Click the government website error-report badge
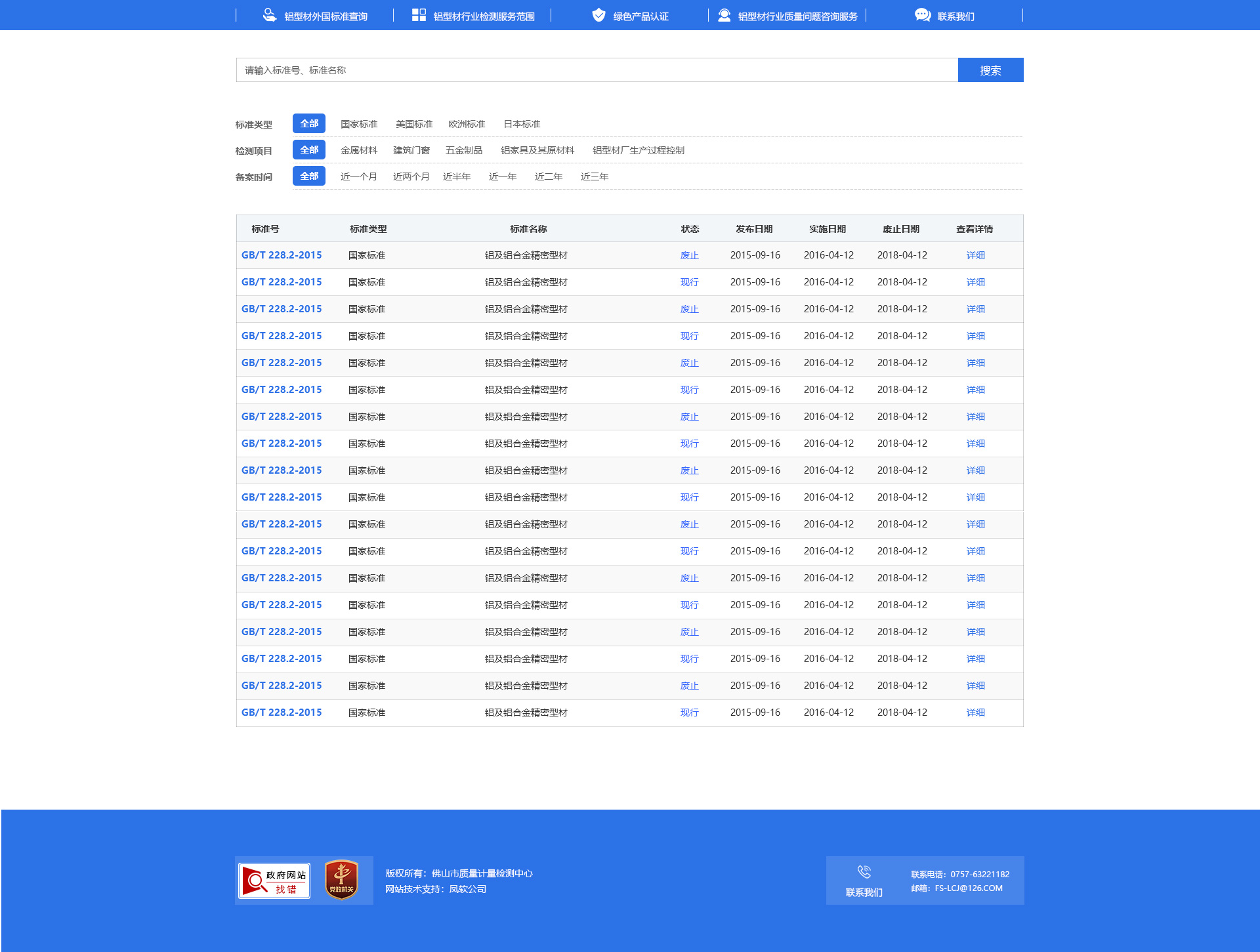The height and width of the screenshot is (952, 1260). 274,880
